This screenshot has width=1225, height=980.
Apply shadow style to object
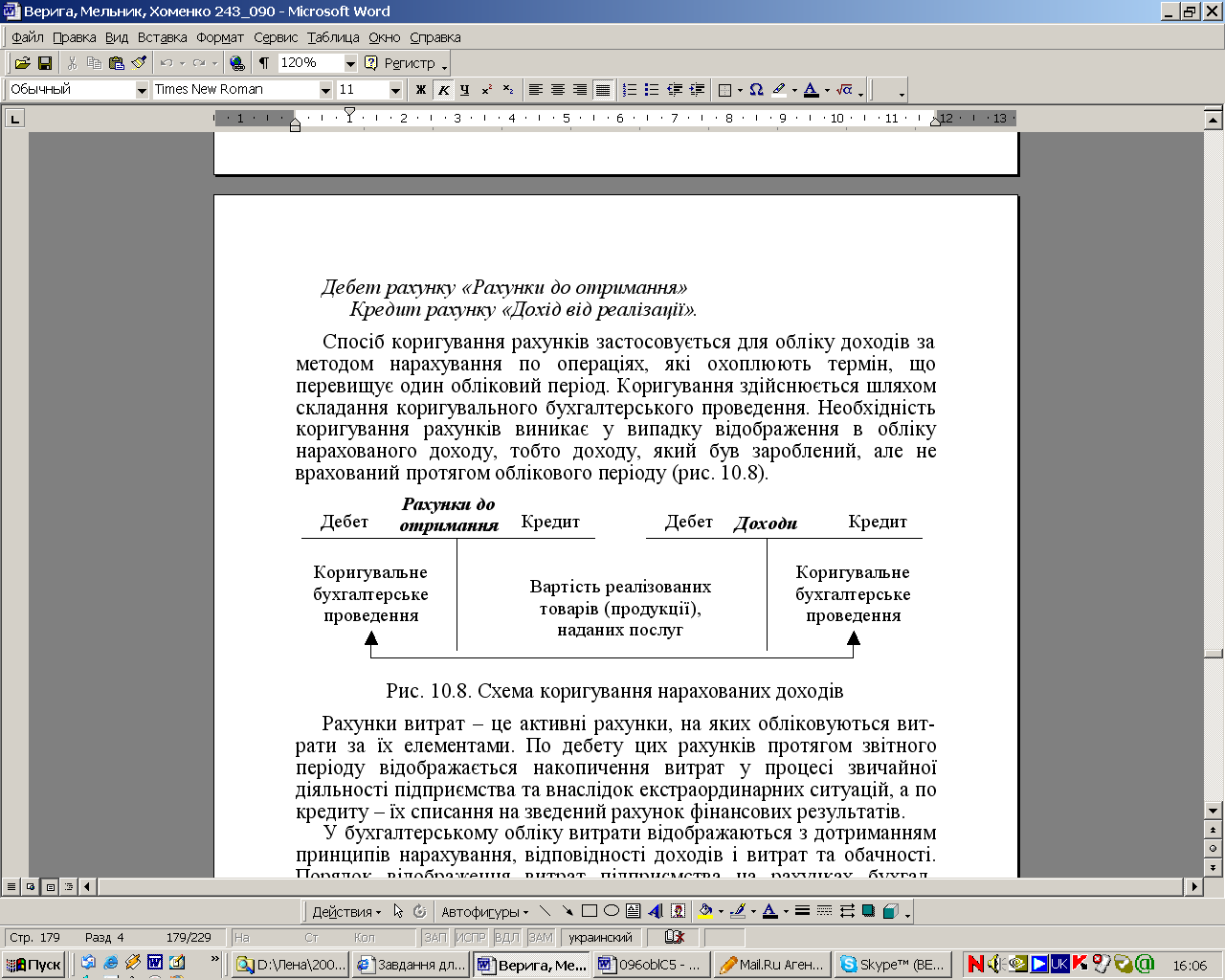pos(868,911)
